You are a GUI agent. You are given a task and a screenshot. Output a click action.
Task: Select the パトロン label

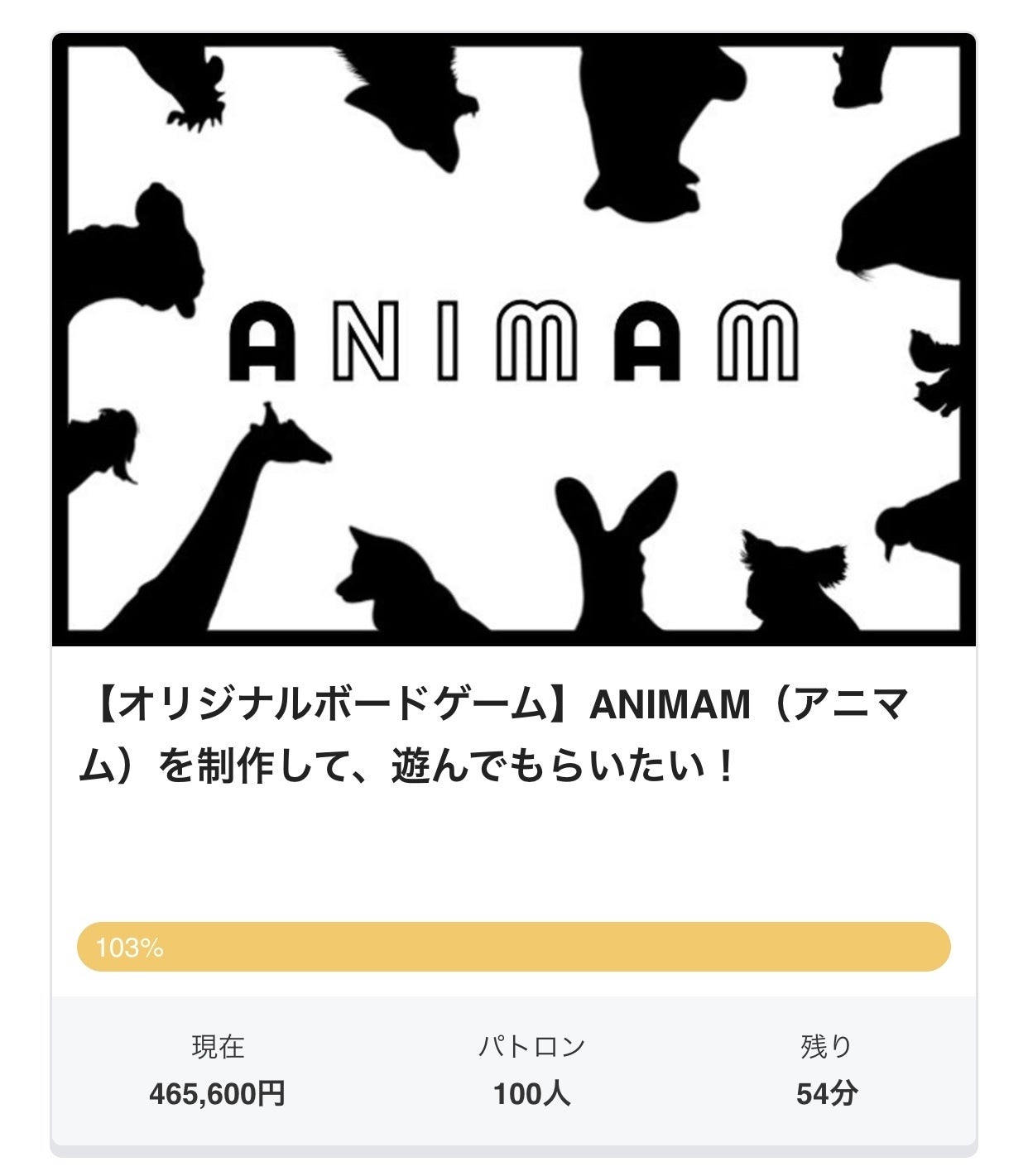coord(531,1047)
